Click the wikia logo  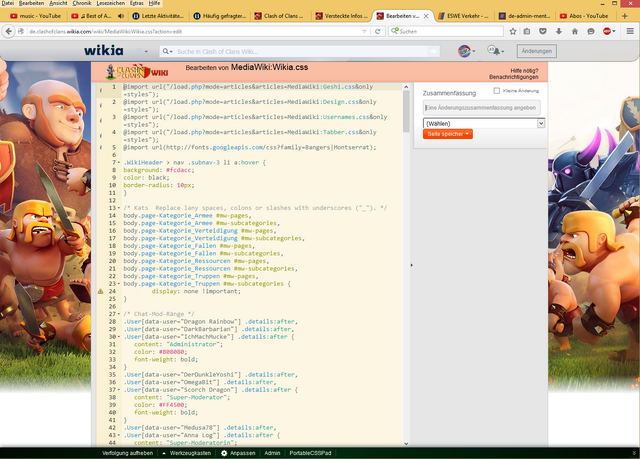[104, 51]
